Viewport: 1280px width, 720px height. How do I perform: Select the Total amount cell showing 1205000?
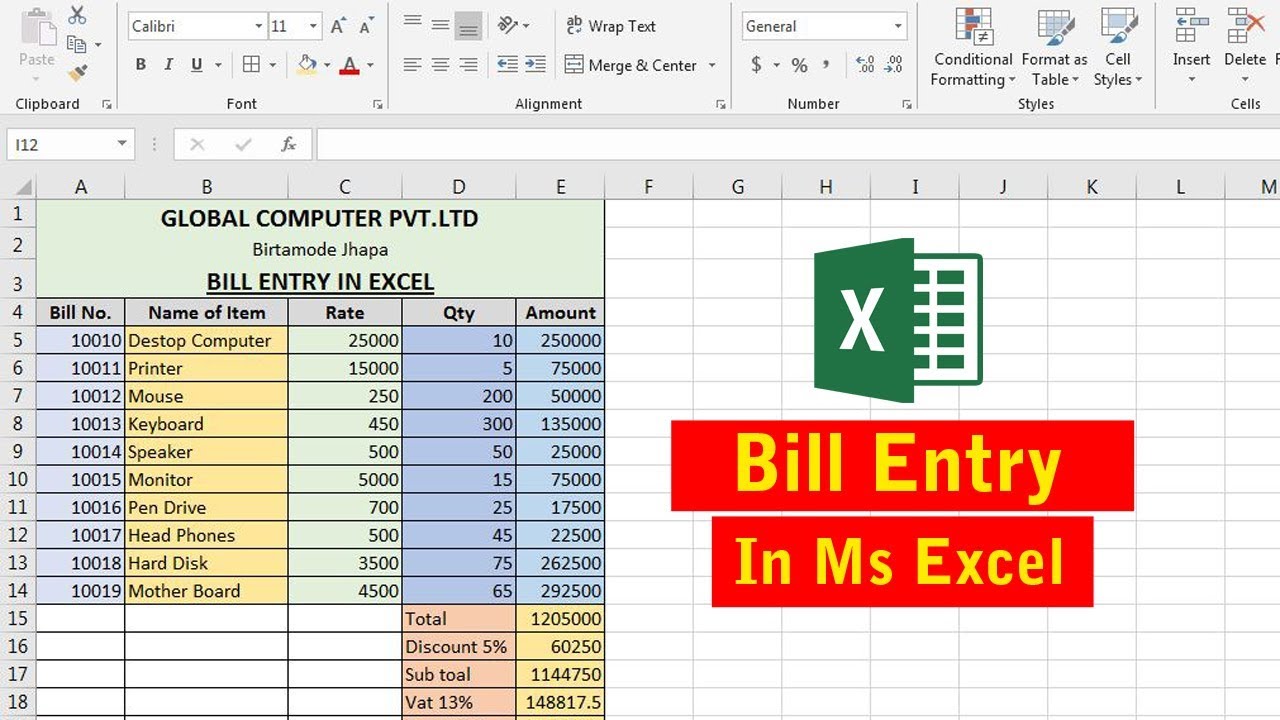560,618
